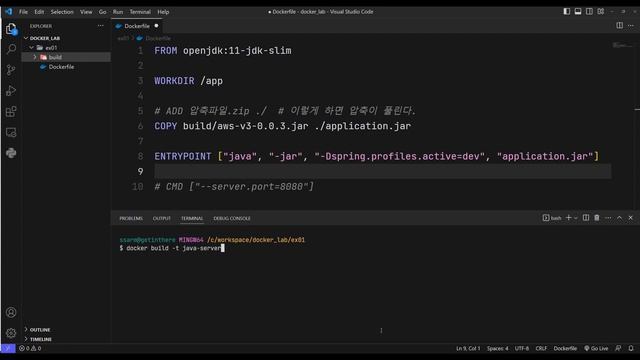Open the Run and Debug view

(11, 91)
